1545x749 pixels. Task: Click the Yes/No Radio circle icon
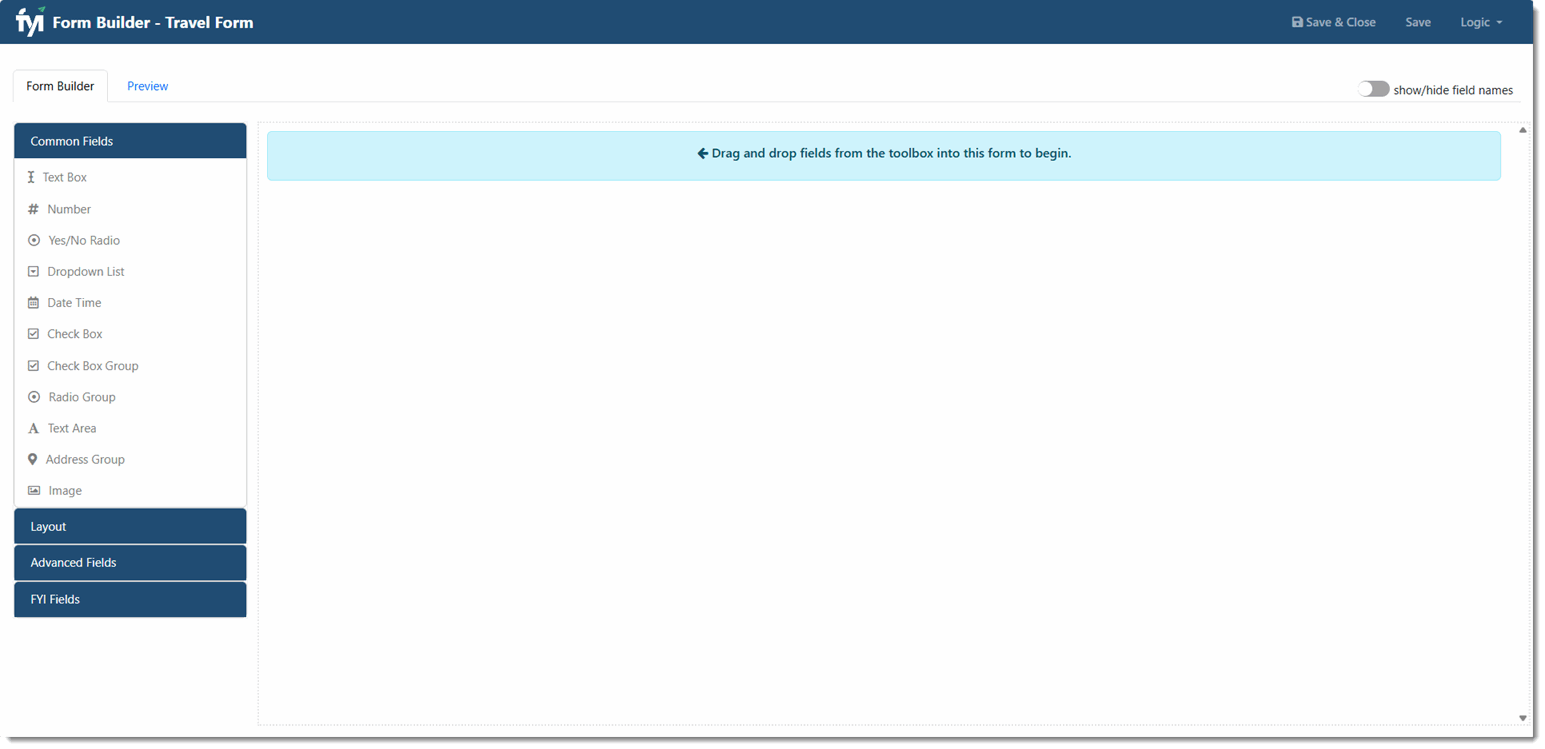tap(34, 241)
